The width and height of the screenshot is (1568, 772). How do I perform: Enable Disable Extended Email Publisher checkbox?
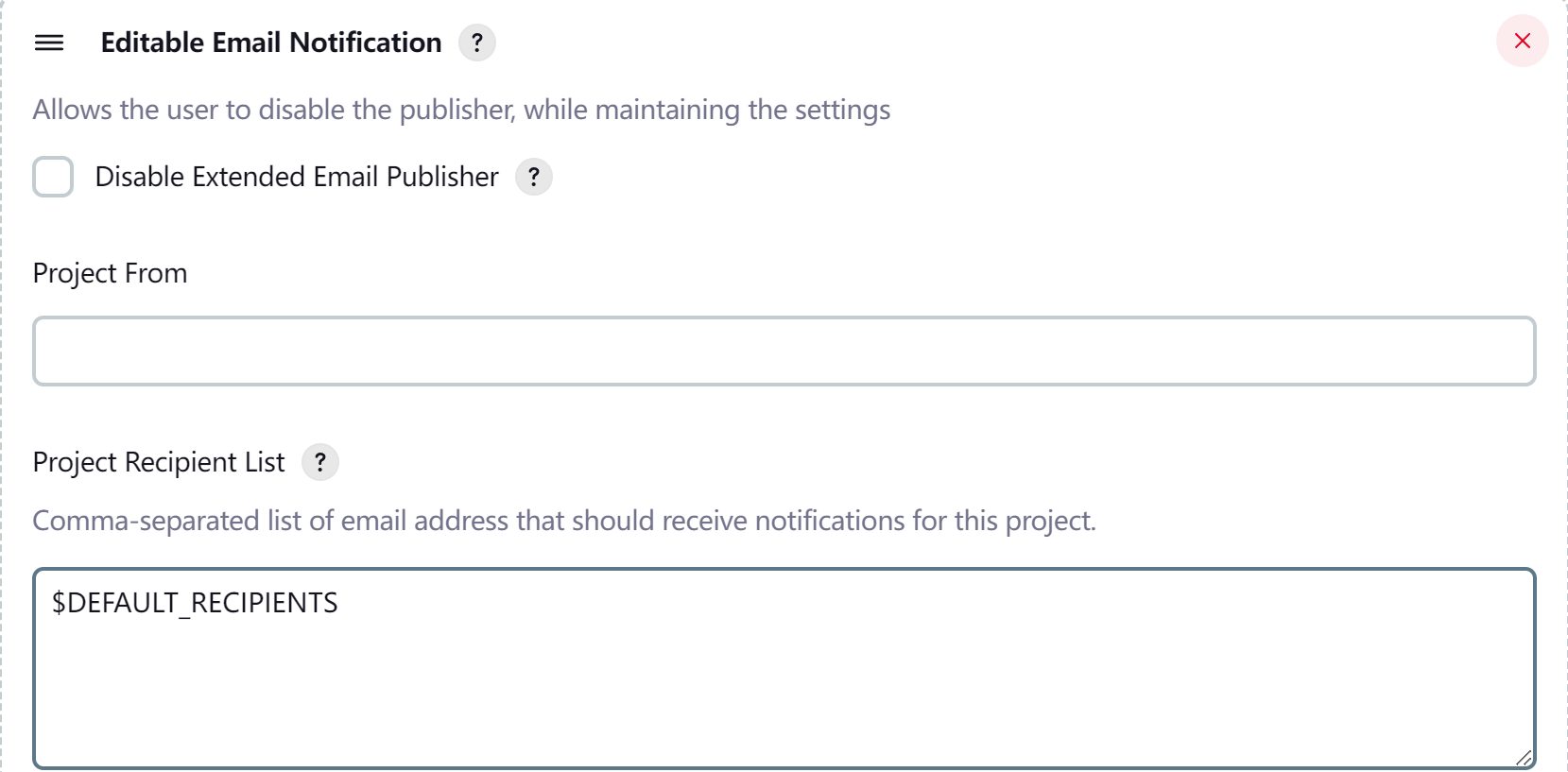tap(53, 177)
